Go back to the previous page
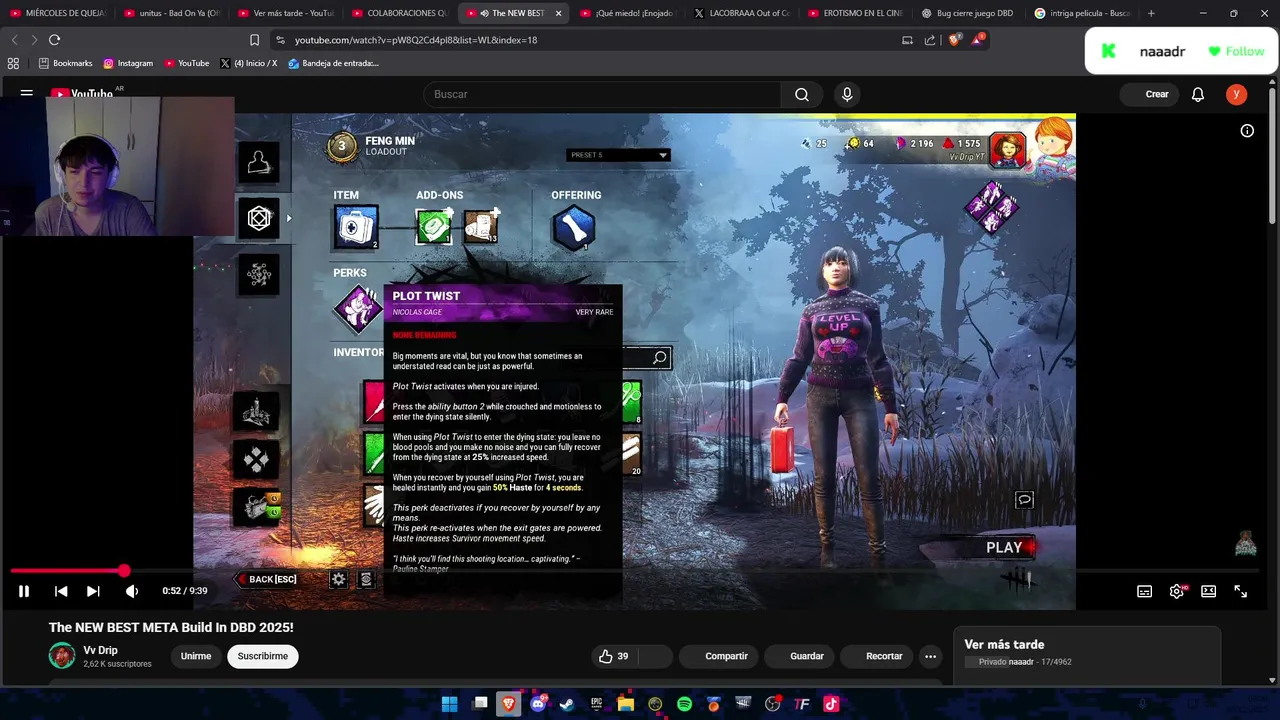This screenshot has width=1280, height=720. point(14,40)
